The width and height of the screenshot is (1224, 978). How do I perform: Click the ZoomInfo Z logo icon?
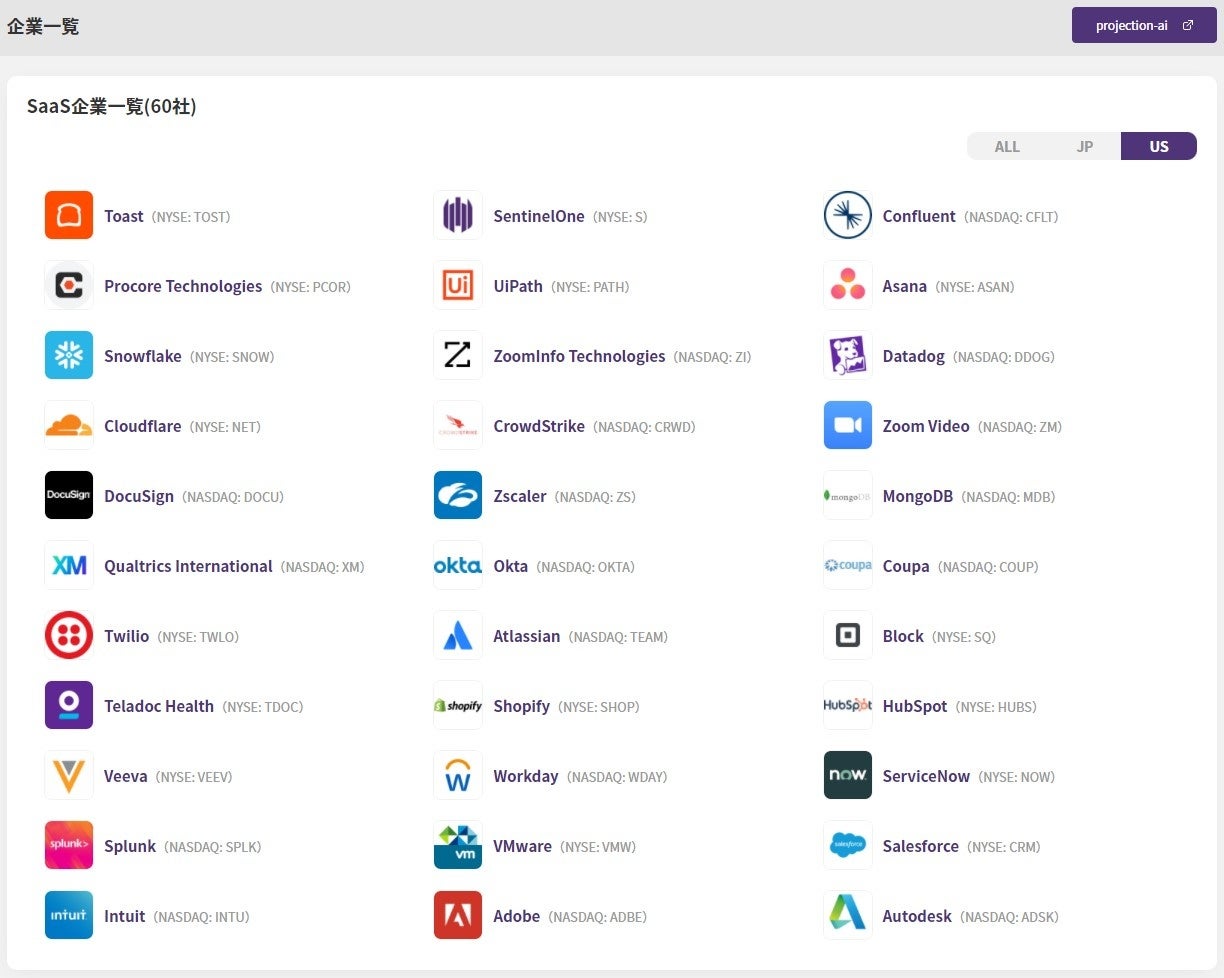(458, 355)
